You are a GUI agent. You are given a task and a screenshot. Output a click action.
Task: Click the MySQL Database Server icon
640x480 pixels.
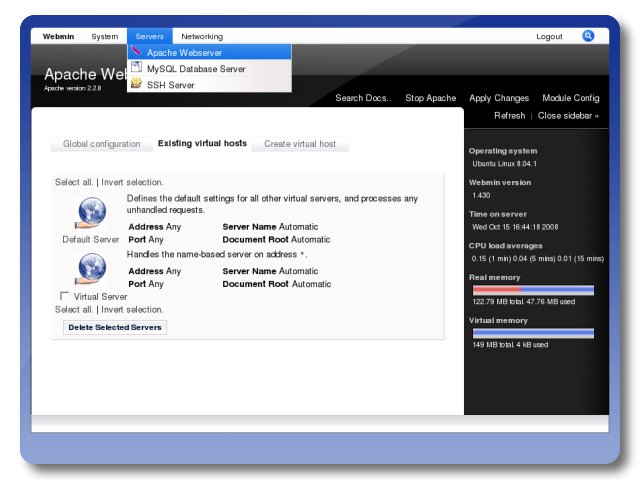click(x=136, y=68)
